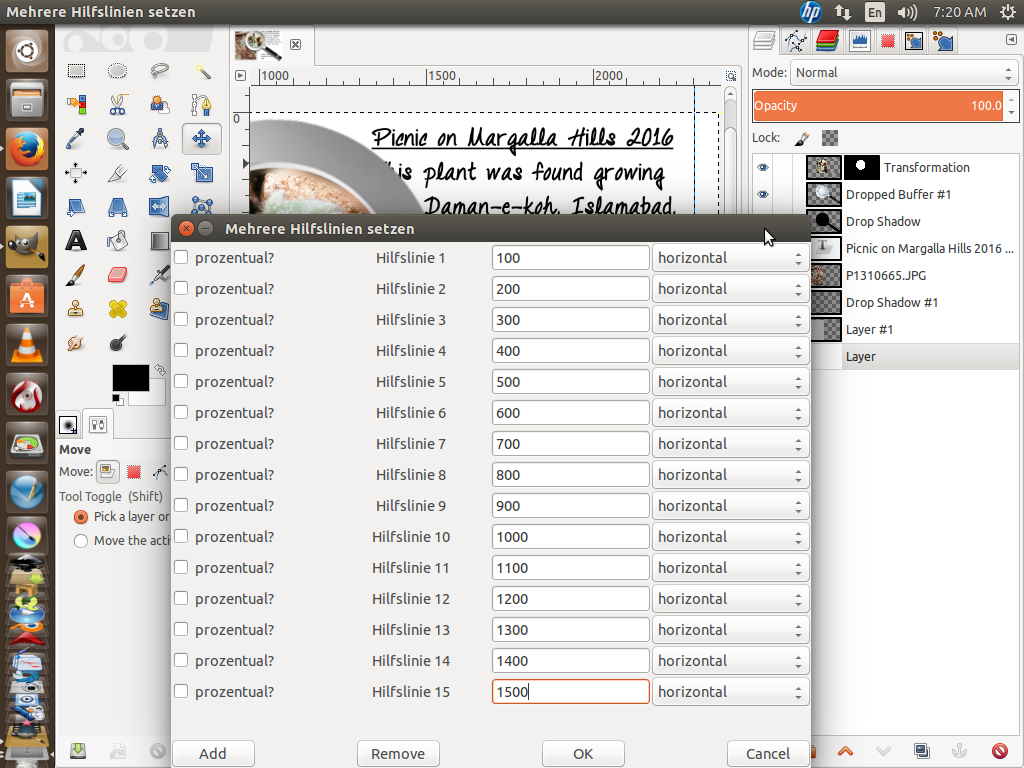Switch to the Channels dock tab
The image size is (1024, 768).
click(827, 41)
